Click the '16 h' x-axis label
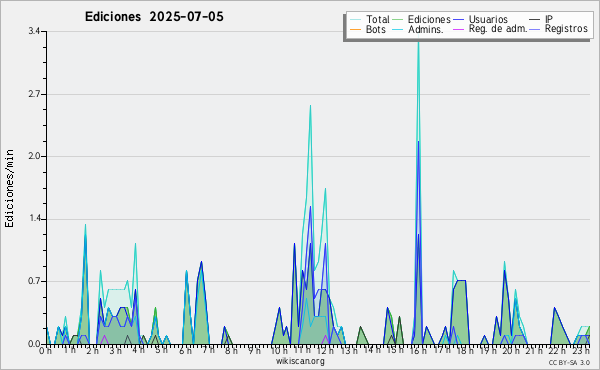Image resolution: width=600 pixels, height=370 pixels. pyautogui.click(x=418, y=350)
